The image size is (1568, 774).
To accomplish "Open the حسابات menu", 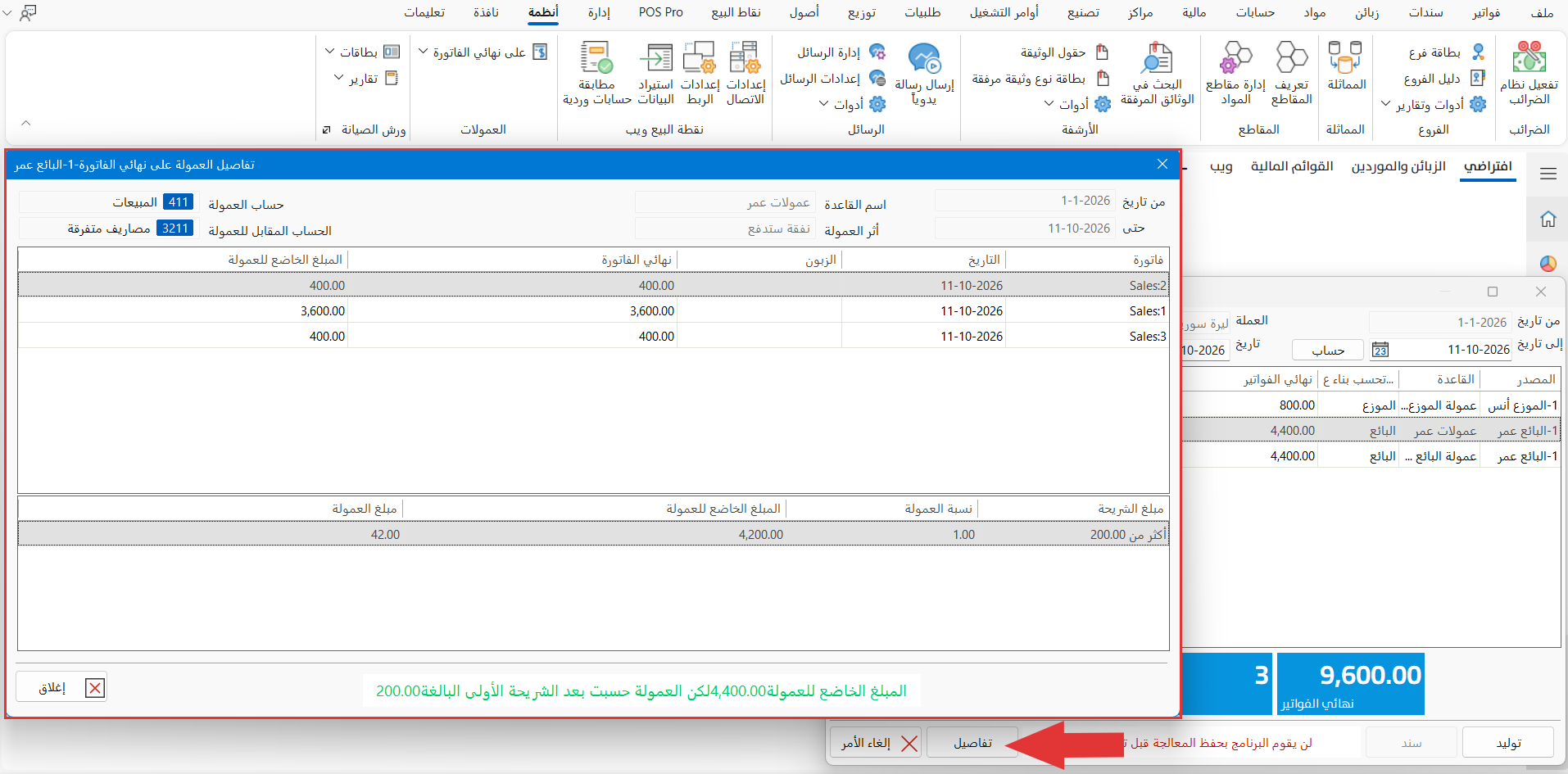I will click(1255, 12).
